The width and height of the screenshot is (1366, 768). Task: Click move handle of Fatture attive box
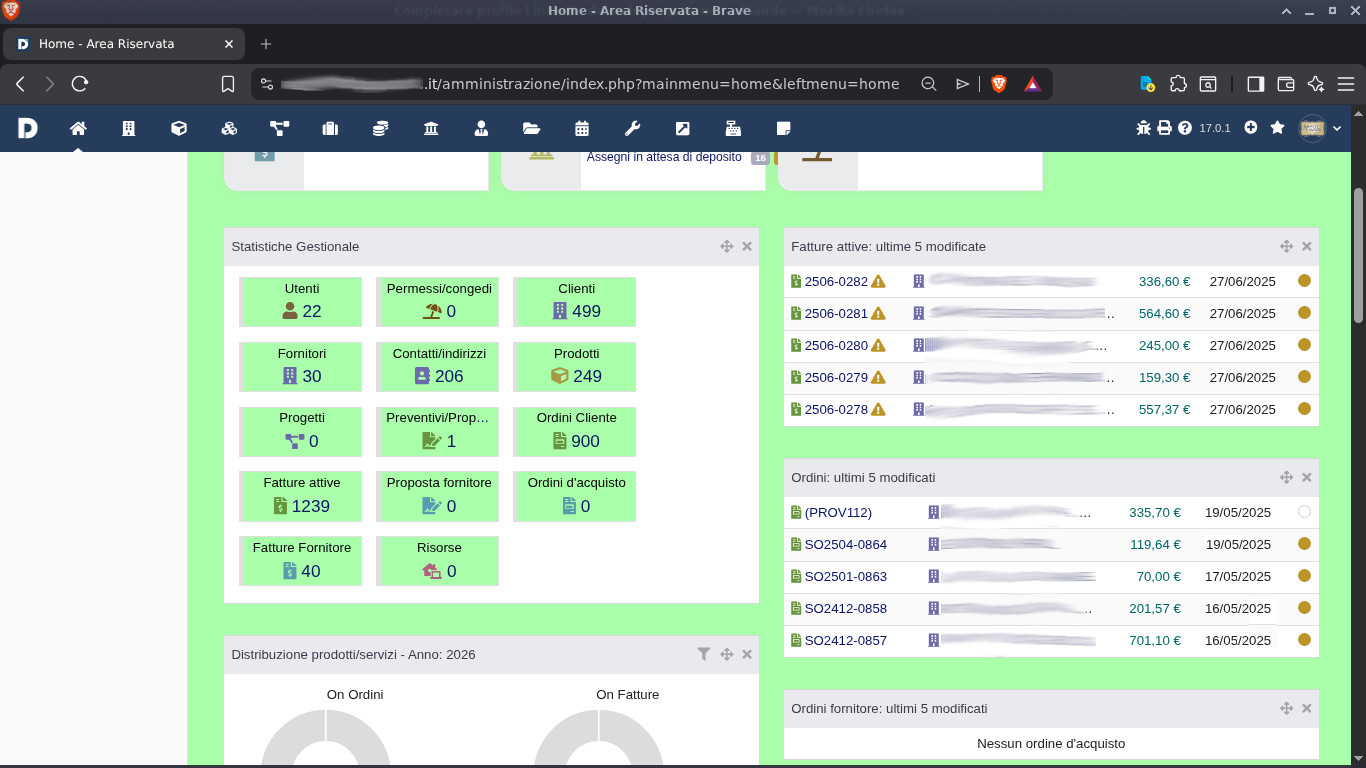pyautogui.click(x=1287, y=246)
